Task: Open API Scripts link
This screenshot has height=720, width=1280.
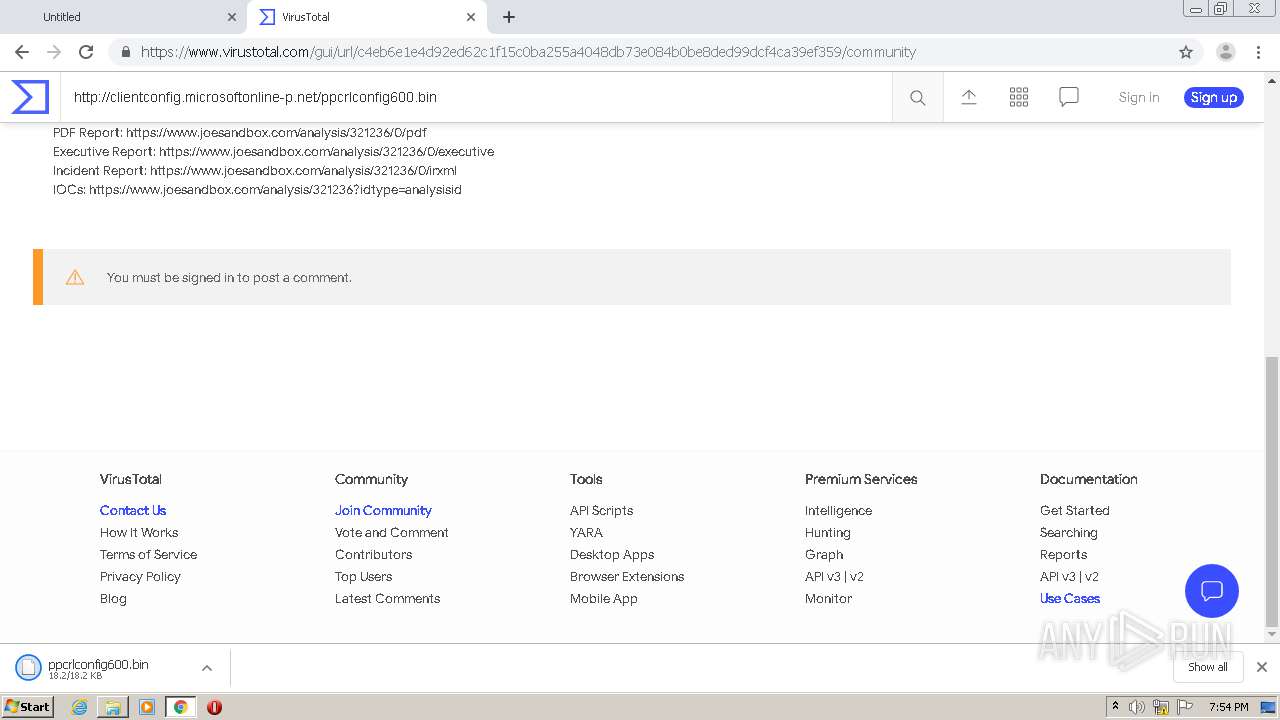Action: pyautogui.click(x=601, y=510)
